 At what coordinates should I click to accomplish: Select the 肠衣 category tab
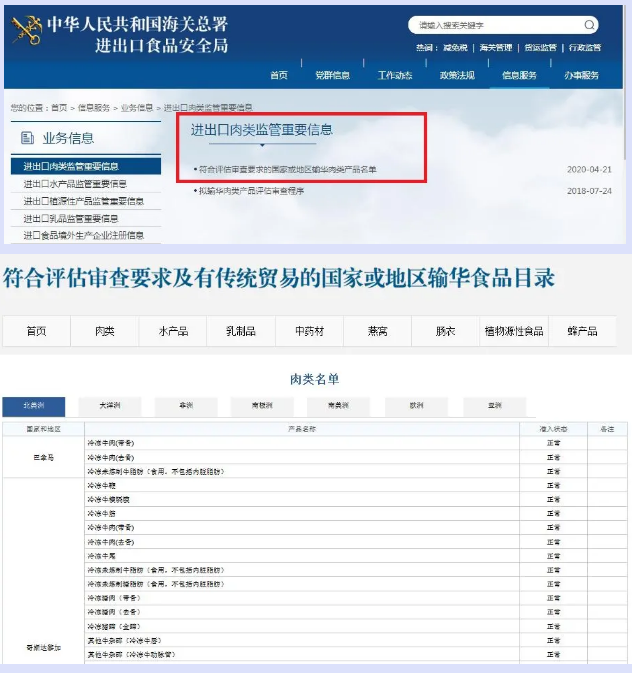445,331
